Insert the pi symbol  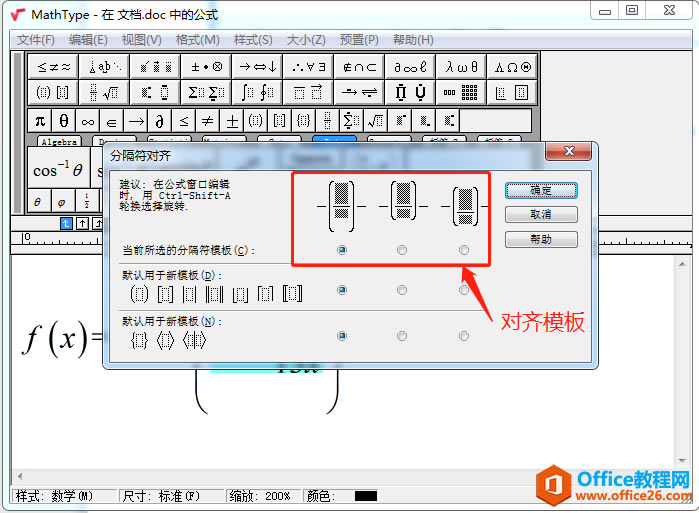point(40,121)
